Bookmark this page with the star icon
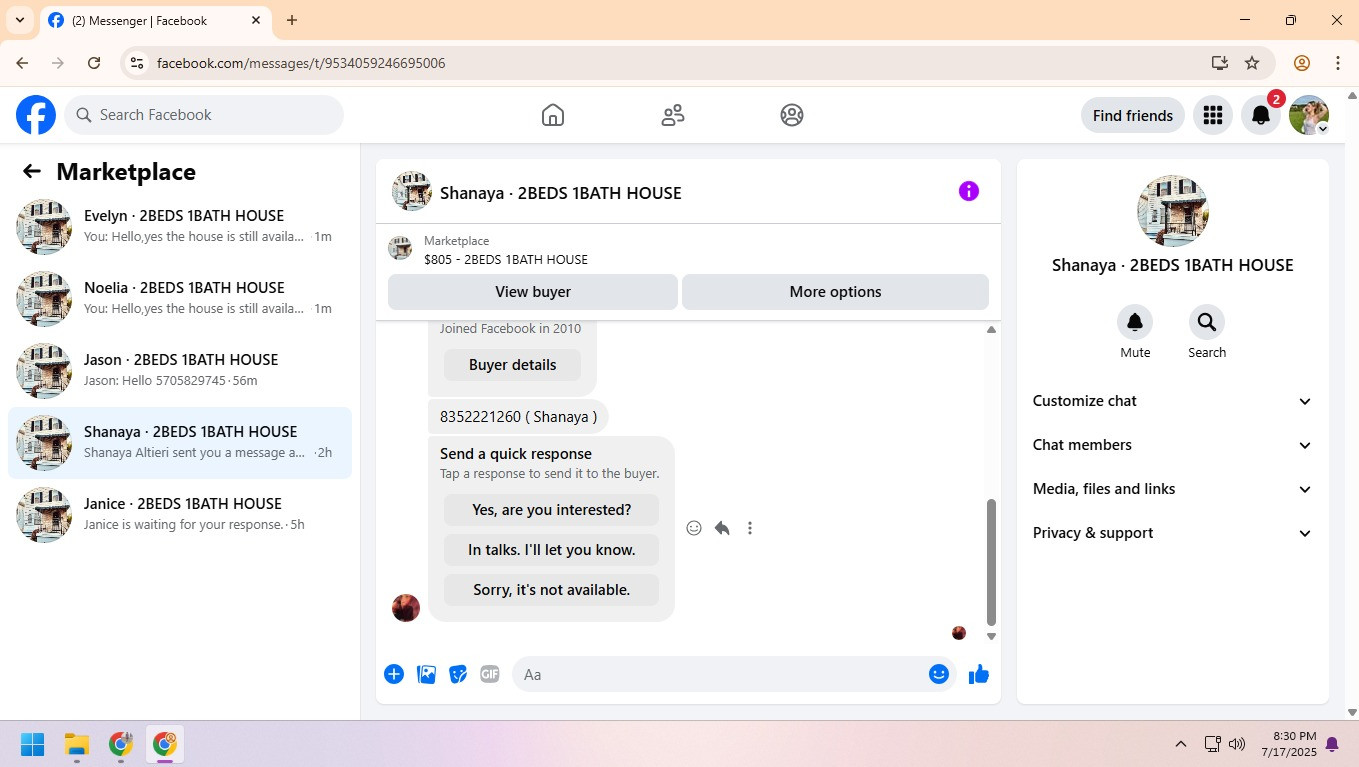Image resolution: width=1359 pixels, height=767 pixels. click(1252, 63)
